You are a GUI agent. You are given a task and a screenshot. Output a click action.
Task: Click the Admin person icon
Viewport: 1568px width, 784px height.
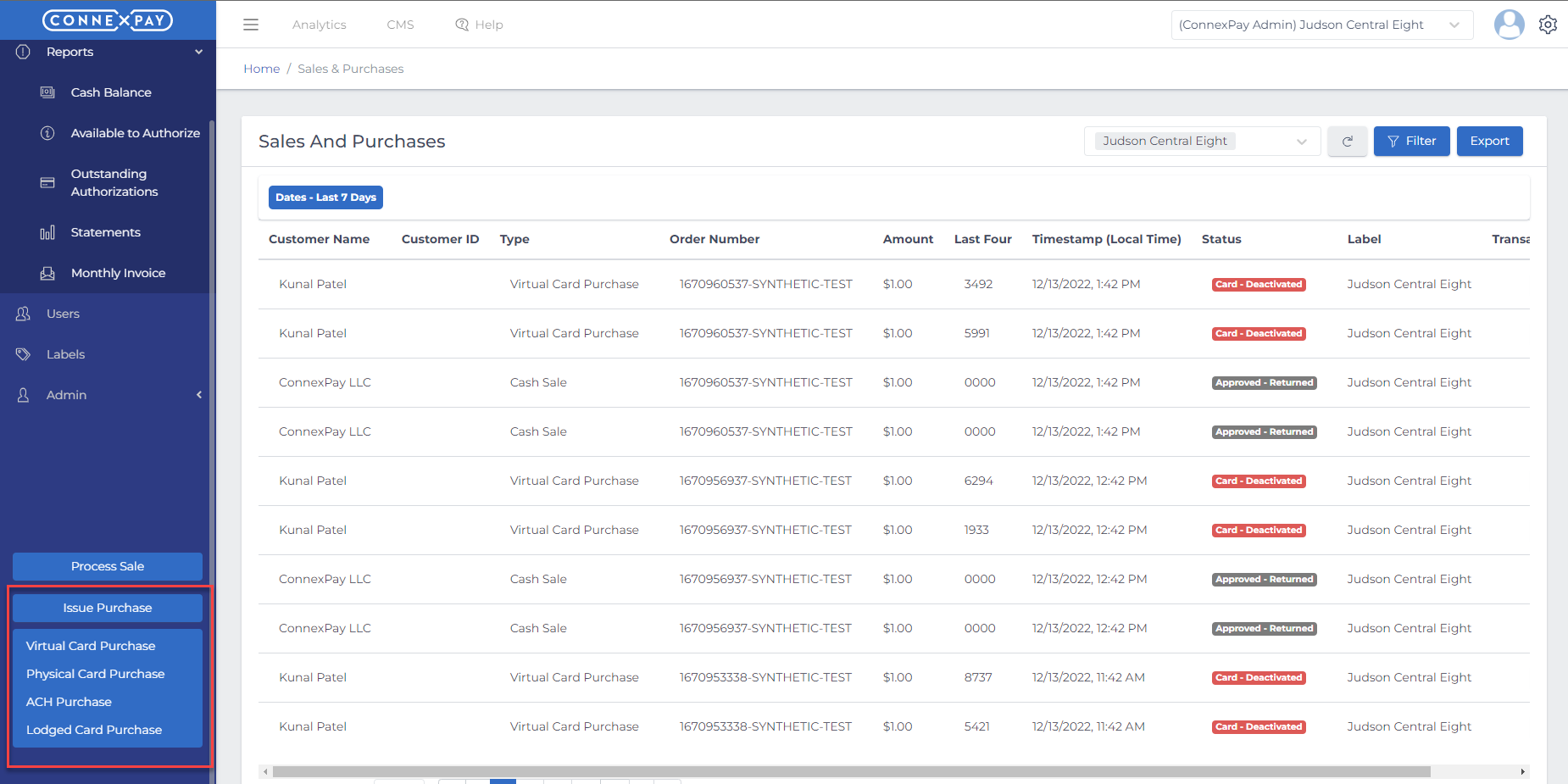(23, 395)
